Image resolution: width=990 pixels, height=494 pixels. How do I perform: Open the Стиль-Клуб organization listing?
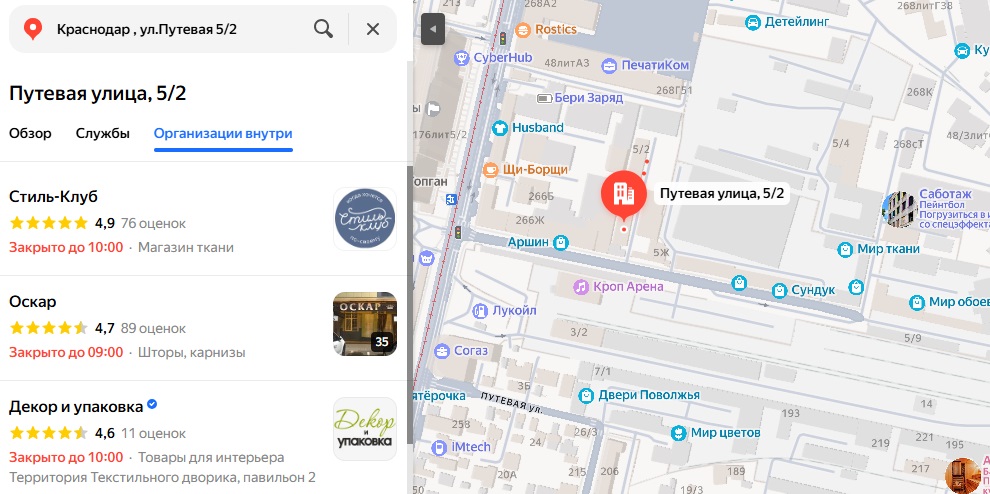(53, 196)
